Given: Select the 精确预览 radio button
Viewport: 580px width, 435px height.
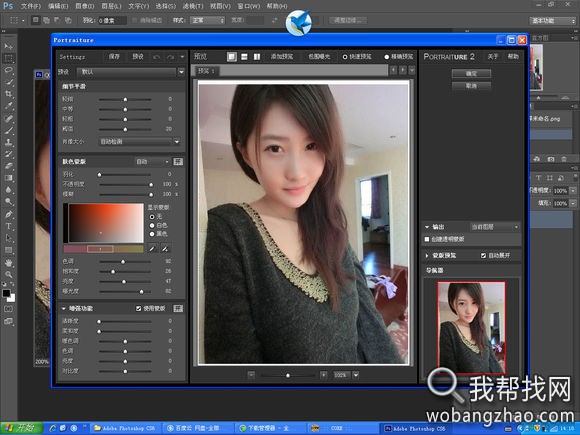Looking at the screenshot, I should (387, 57).
